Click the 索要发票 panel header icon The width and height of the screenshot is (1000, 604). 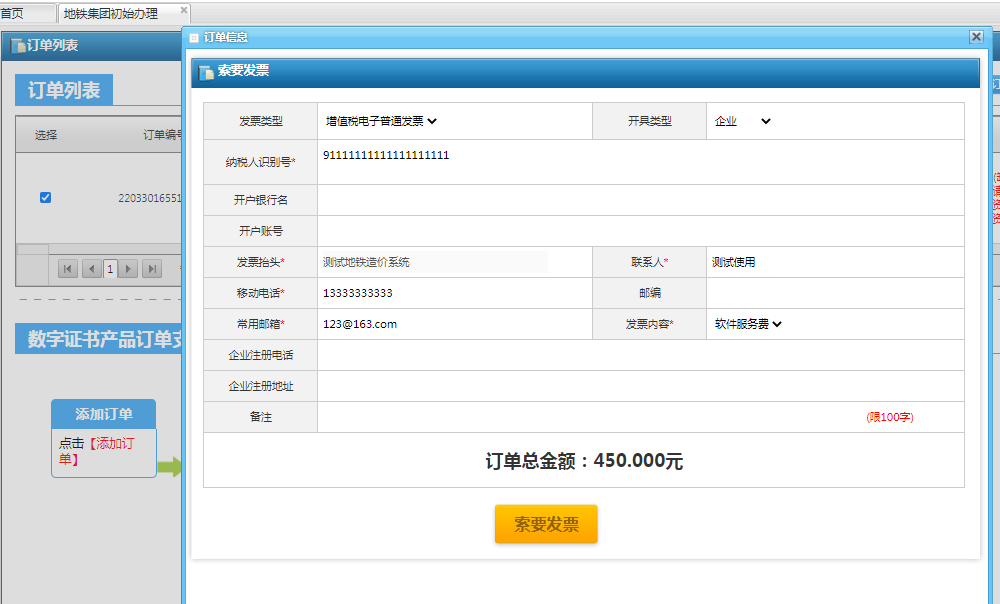pyautogui.click(x=206, y=72)
